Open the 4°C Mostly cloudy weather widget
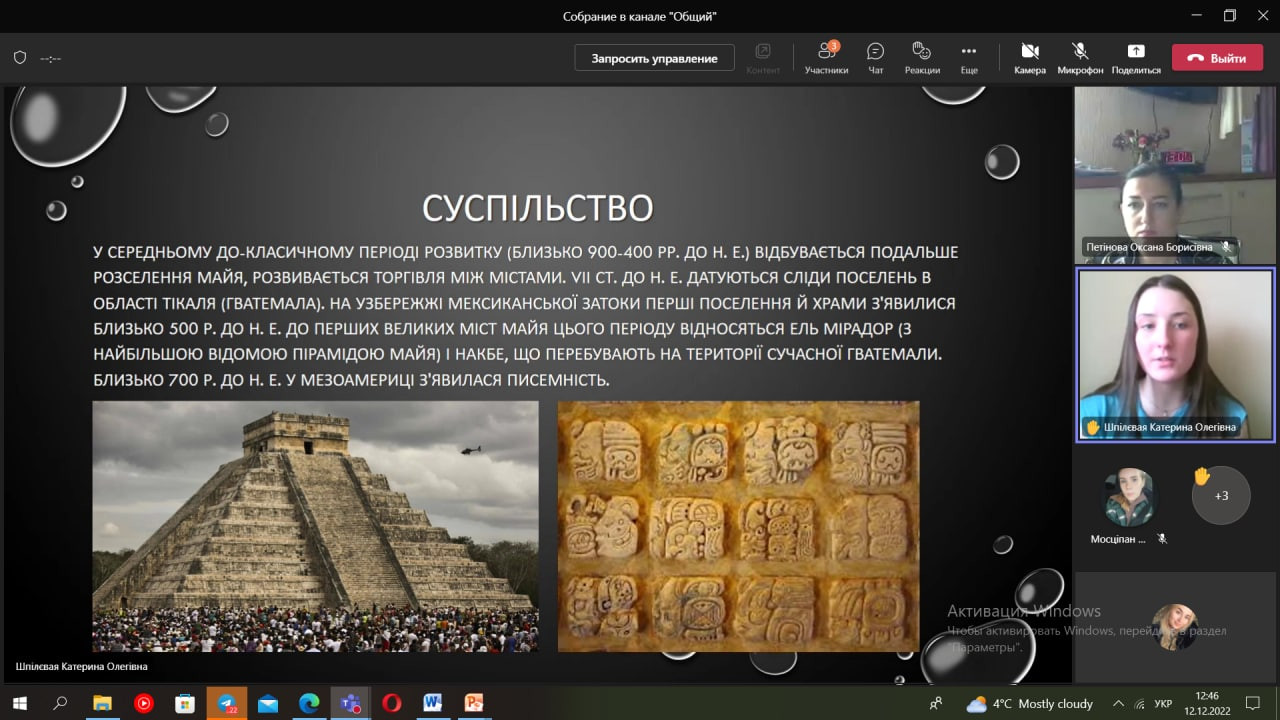The width and height of the screenshot is (1280, 720). point(1030,703)
